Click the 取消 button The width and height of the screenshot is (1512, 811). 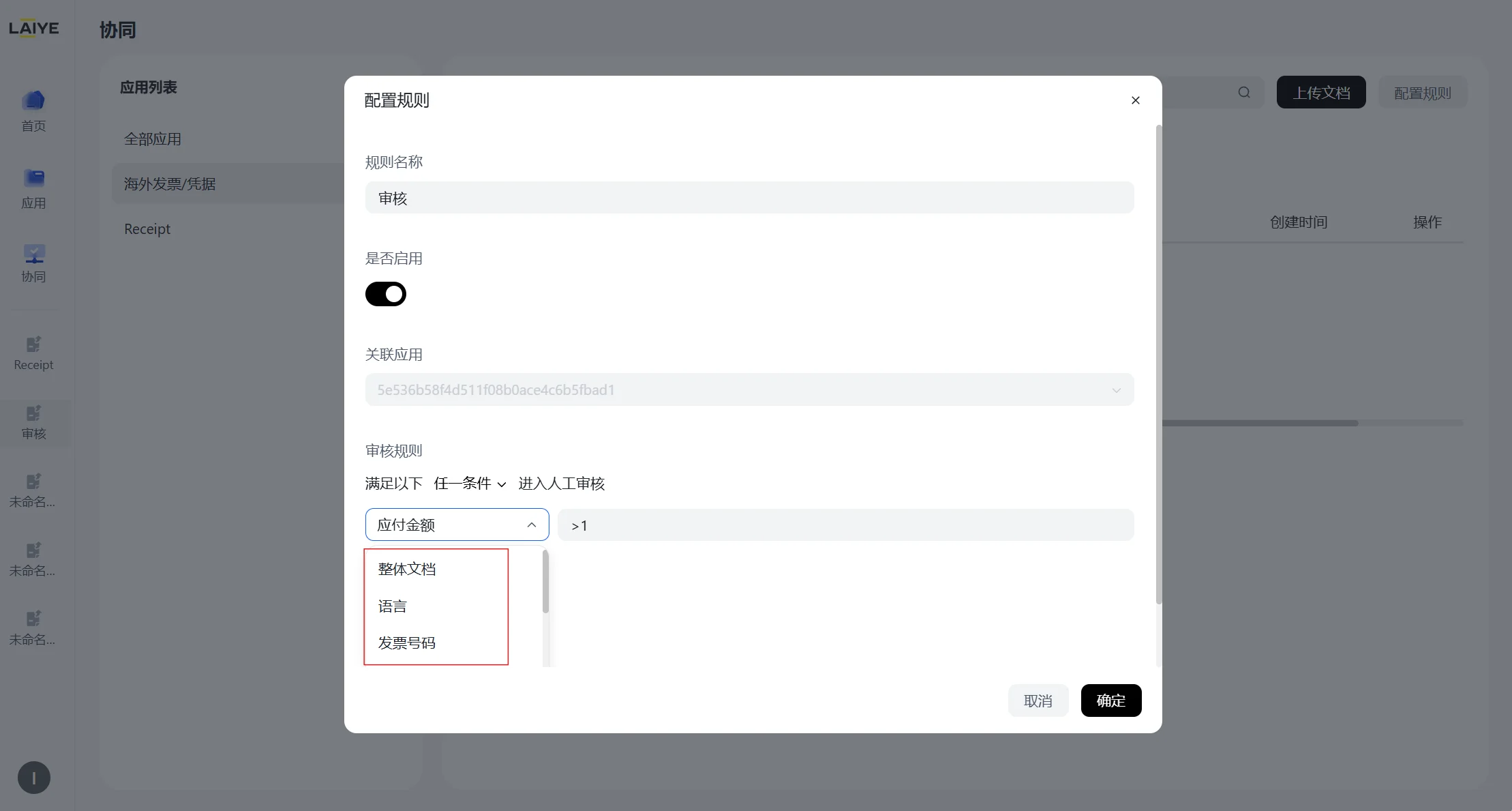[1038, 701]
